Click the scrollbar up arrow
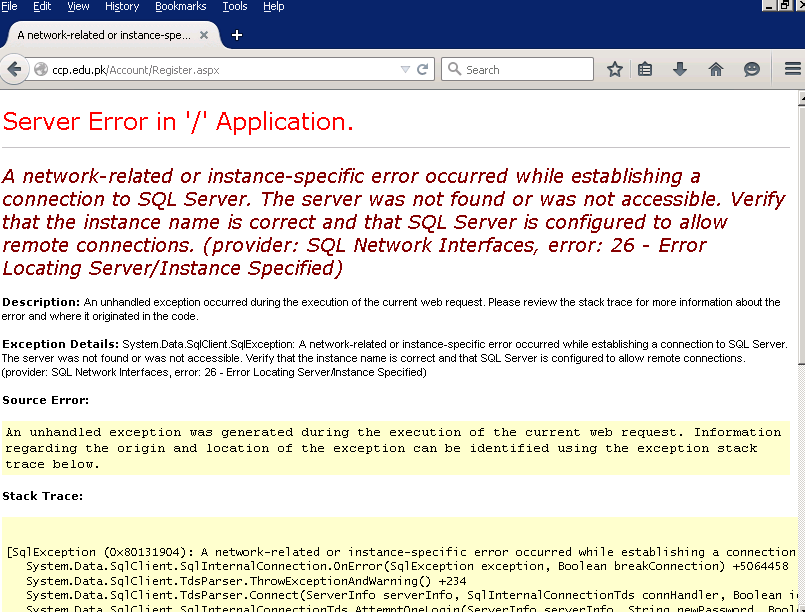The height and width of the screenshot is (612, 805). [x=801, y=98]
